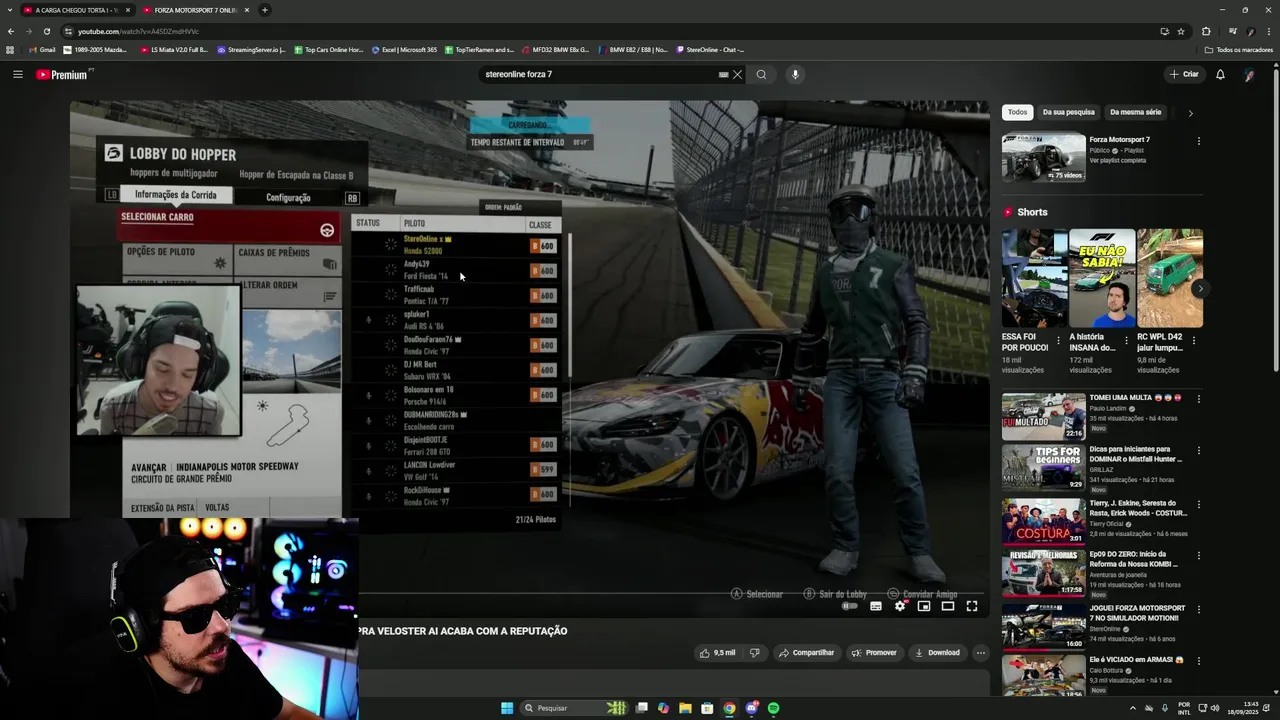
Task: Show more filter chips with arrow
Action: [1190, 113]
